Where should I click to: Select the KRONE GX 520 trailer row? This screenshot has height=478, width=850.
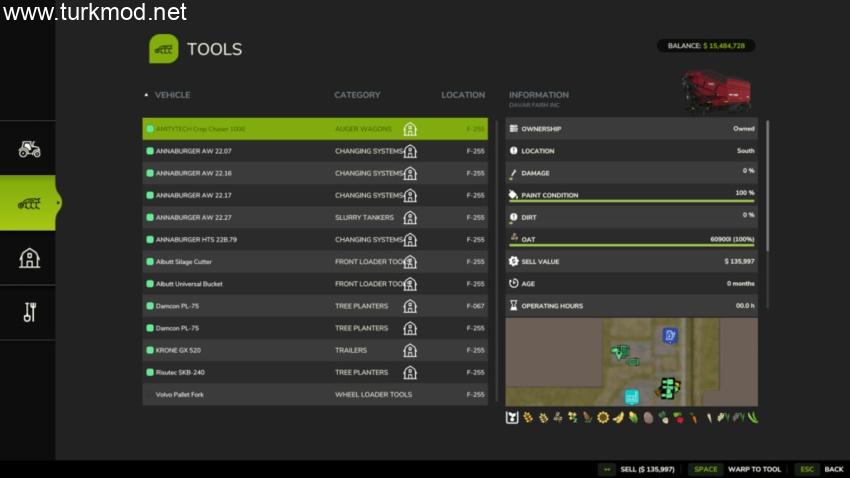[x=315, y=350]
